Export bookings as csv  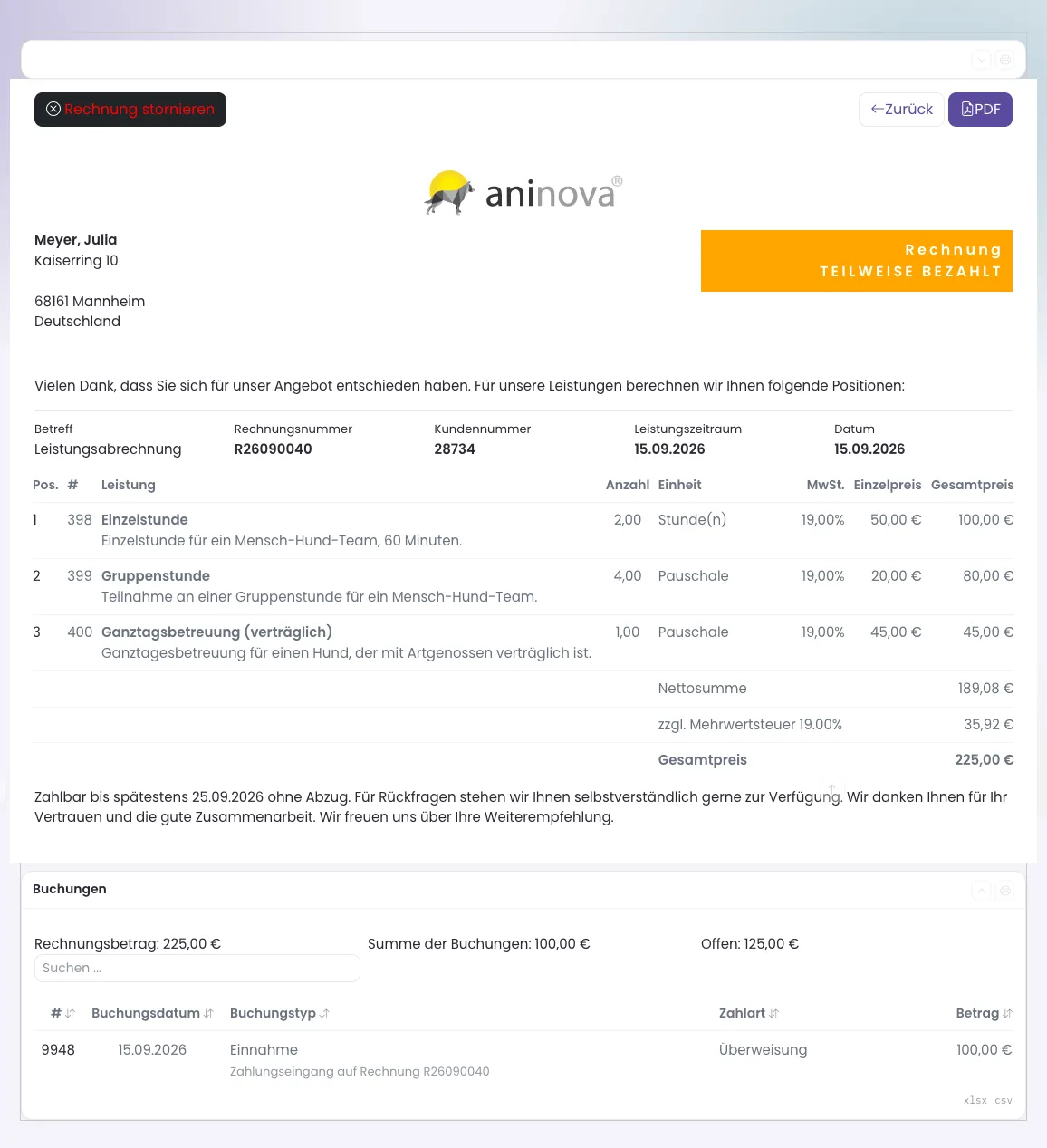click(x=1004, y=1100)
